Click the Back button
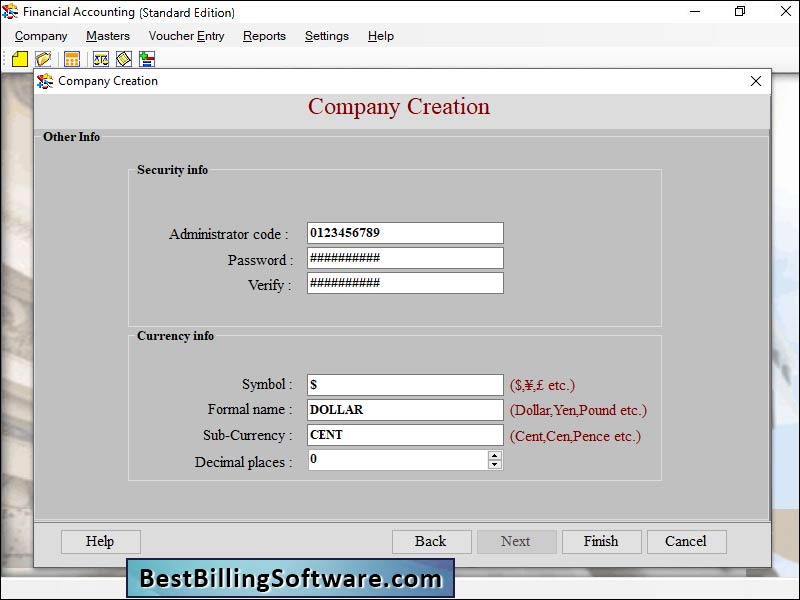The width and height of the screenshot is (800, 600). pyautogui.click(x=431, y=541)
